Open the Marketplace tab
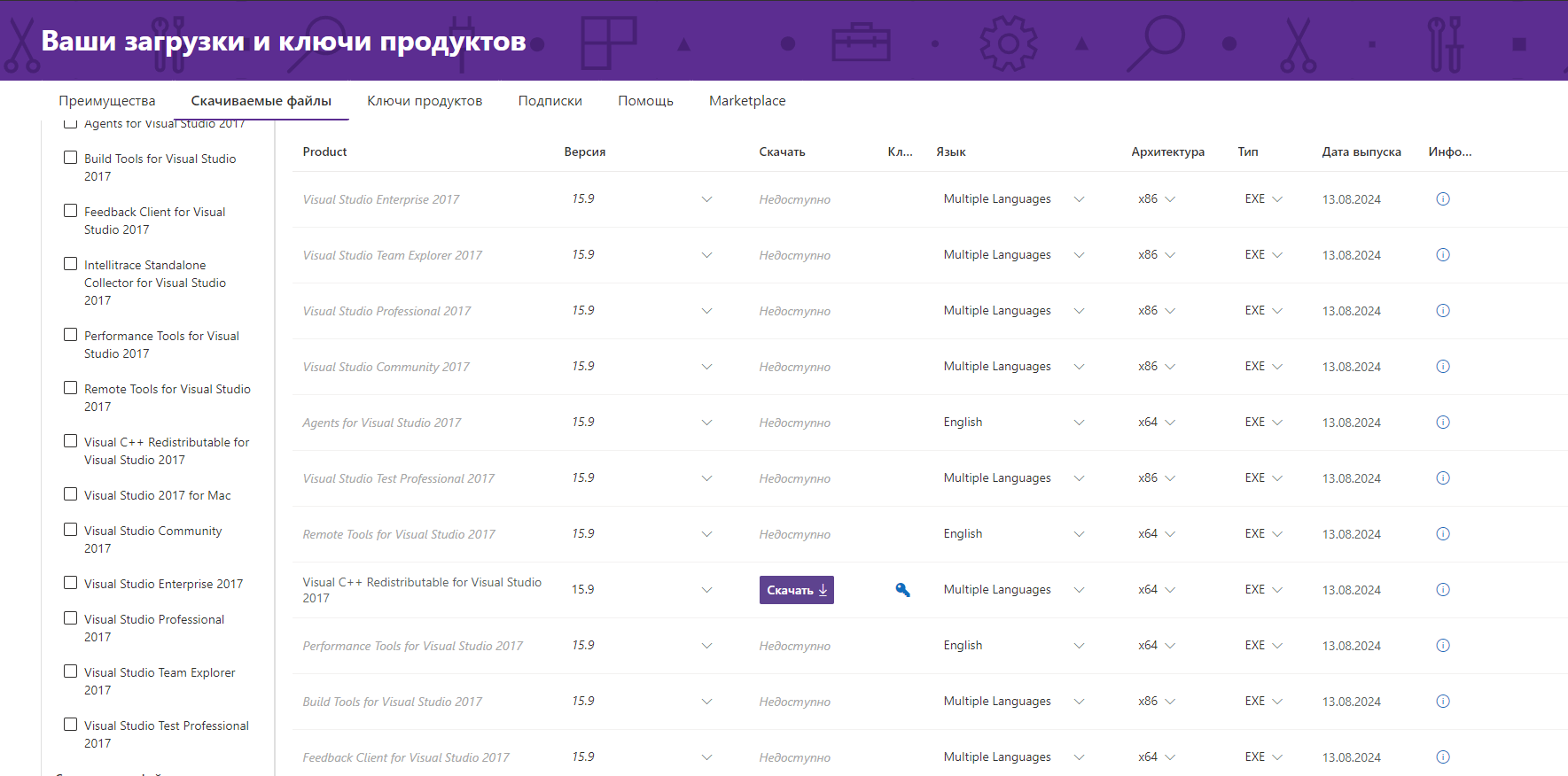Image resolution: width=1568 pixels, height=776 pixels. (x=747, y=101)
